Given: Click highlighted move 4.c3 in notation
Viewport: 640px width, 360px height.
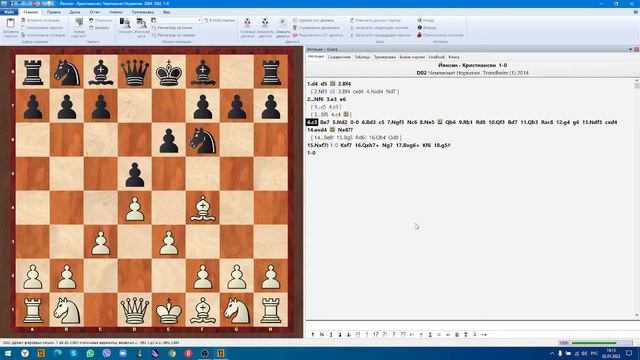Looking at the screenshot, I should 312,122.
